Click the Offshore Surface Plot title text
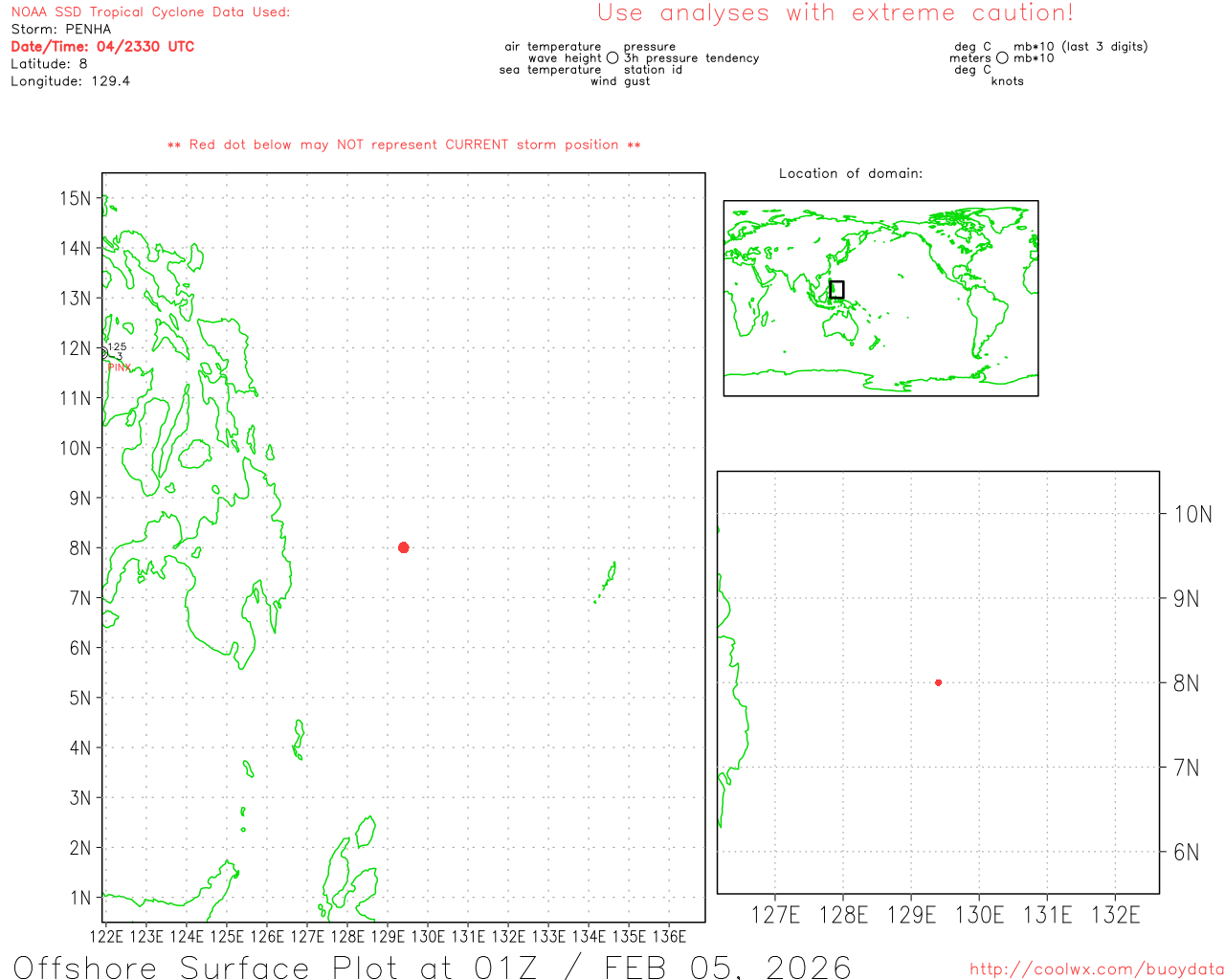The image size is (1225, 980). click(x=432, y=967)
